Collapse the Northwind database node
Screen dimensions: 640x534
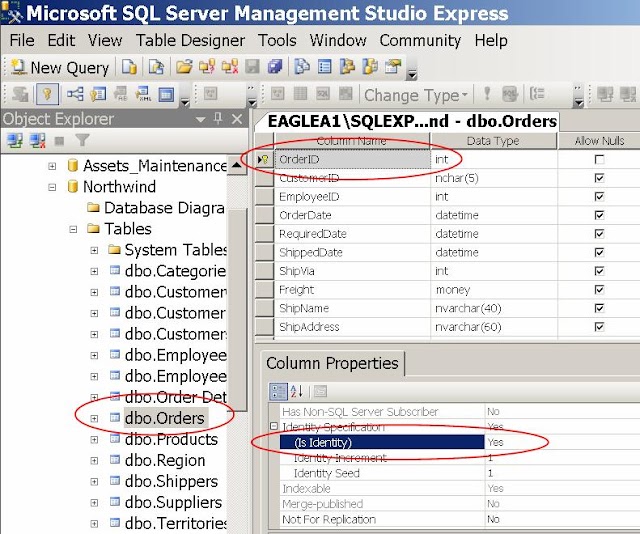tap(52, 187)
